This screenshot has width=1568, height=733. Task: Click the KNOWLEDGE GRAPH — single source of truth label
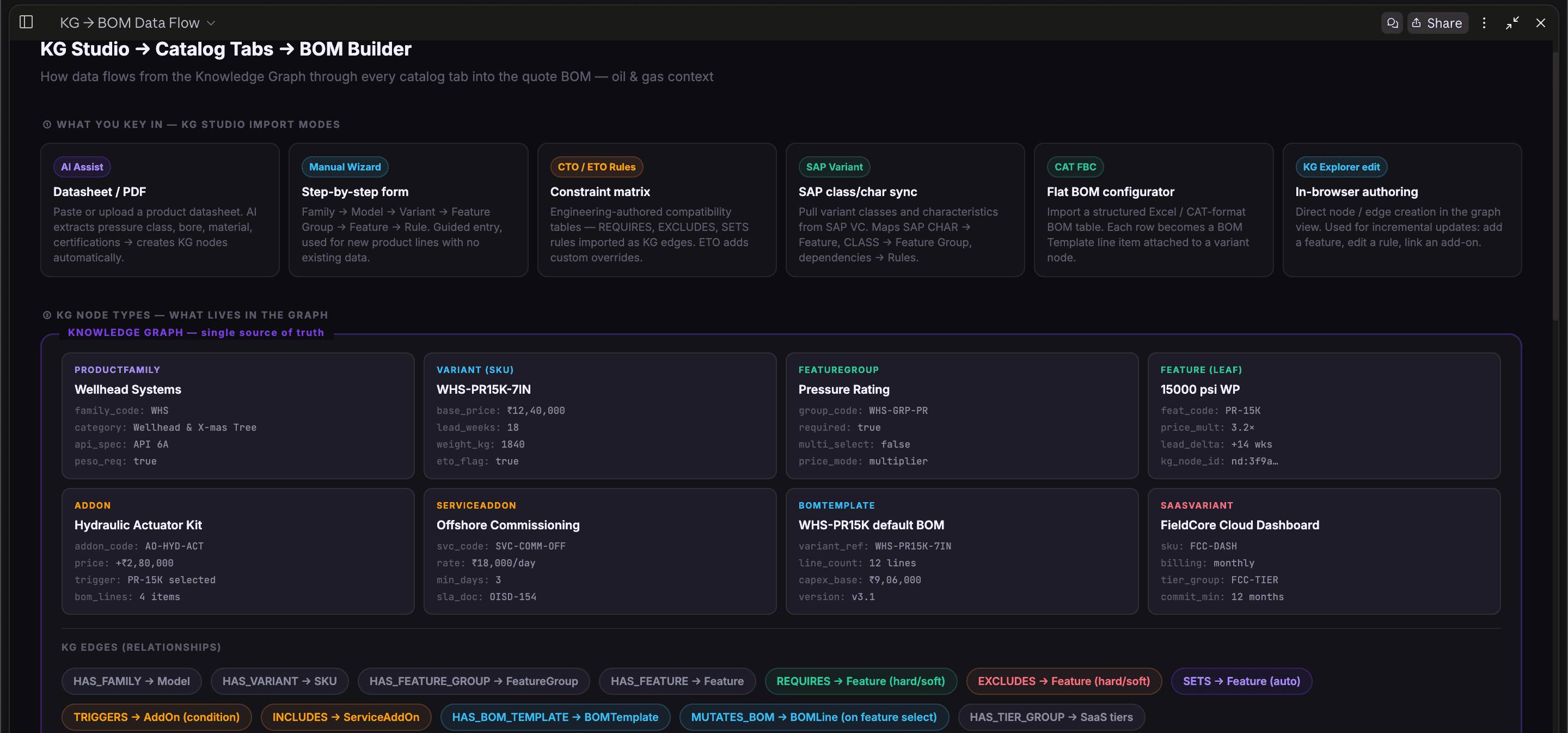195,332
